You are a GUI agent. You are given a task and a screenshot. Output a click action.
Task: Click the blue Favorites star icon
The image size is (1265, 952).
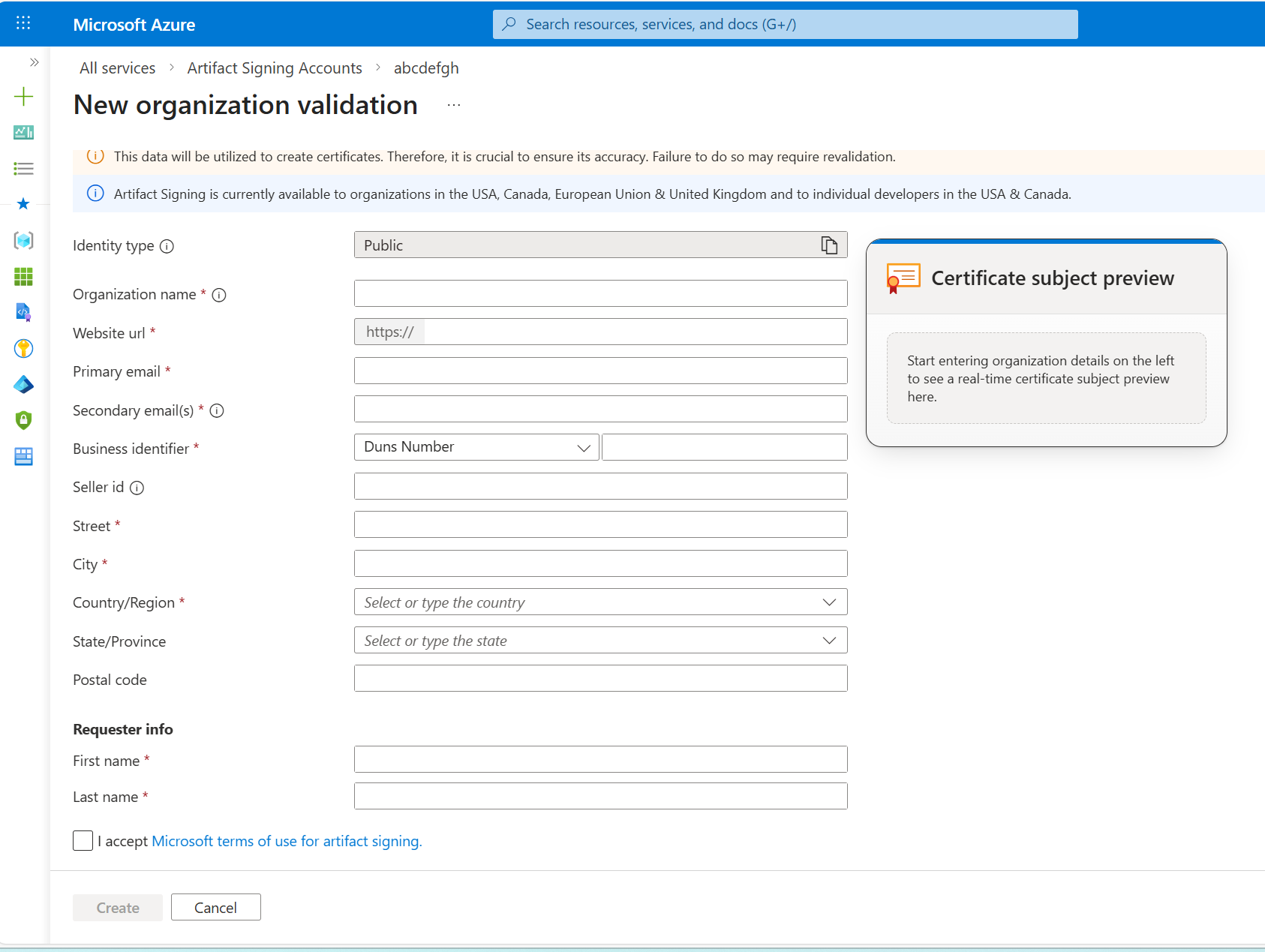point(23,204)
